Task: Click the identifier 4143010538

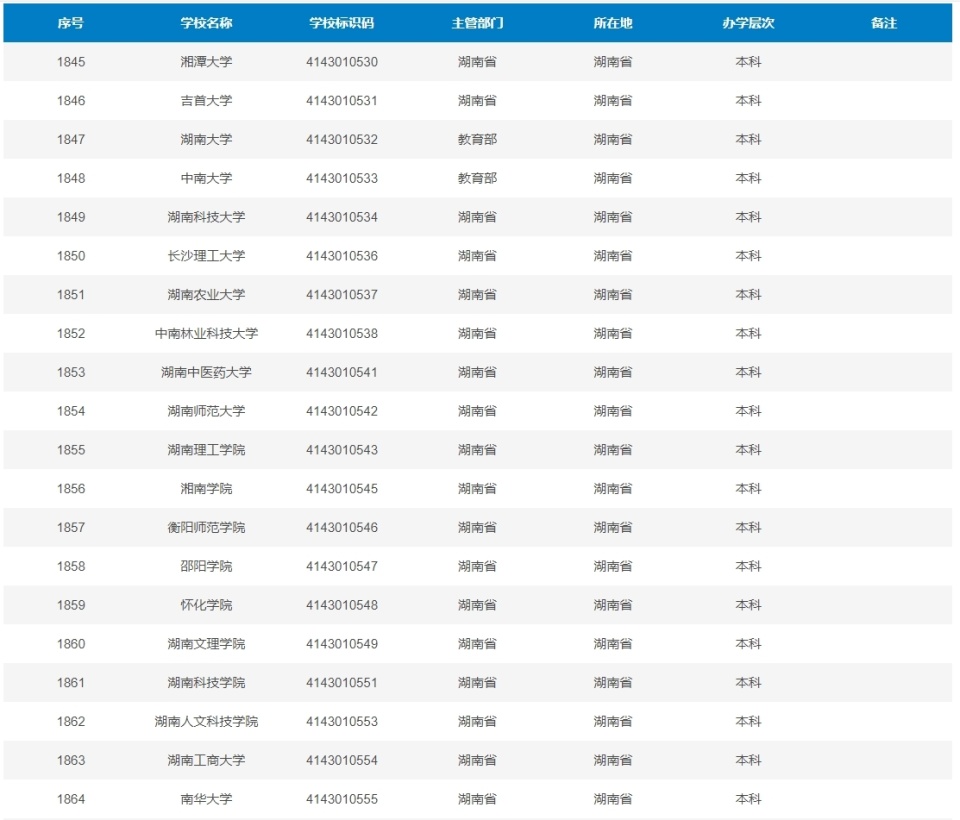Action: (x=342, y=333)
